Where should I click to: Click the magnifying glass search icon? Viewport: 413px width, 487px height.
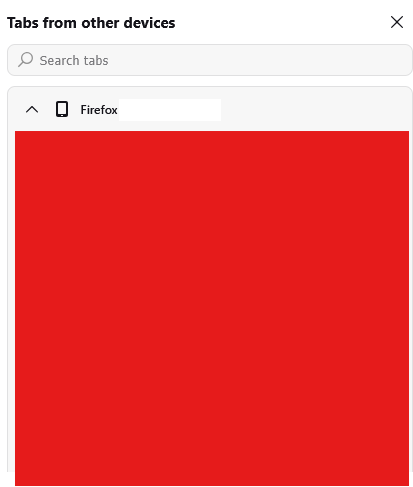pyautogui.click(x=25, y=60)
